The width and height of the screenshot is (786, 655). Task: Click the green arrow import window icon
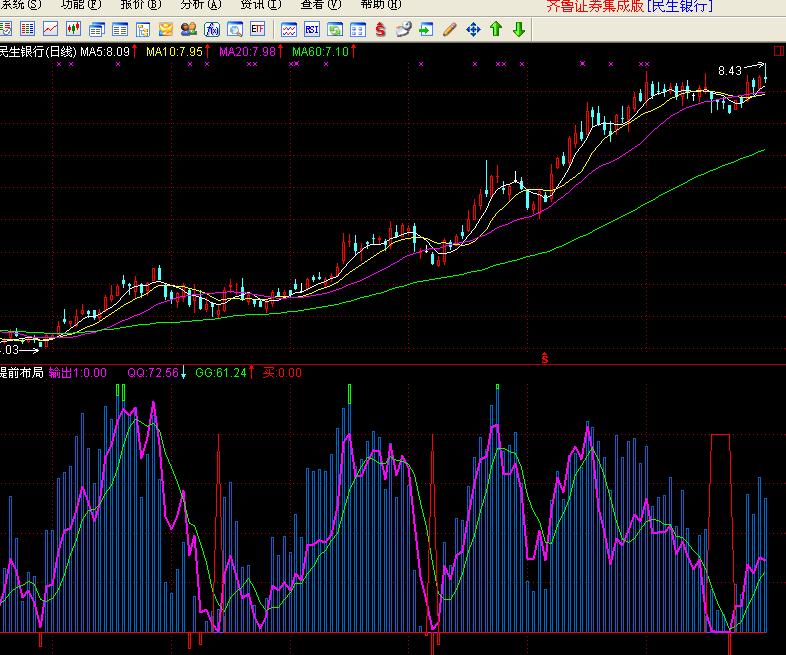[426, 30]
